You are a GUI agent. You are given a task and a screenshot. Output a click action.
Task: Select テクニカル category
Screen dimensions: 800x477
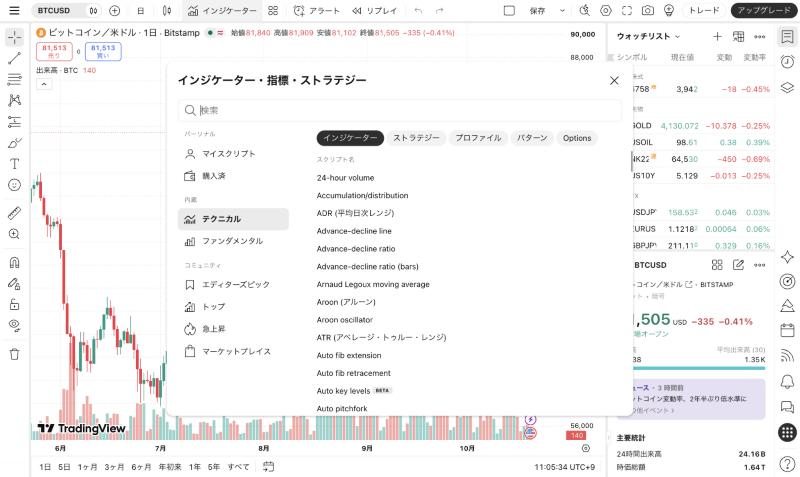(x=233, y=219)
